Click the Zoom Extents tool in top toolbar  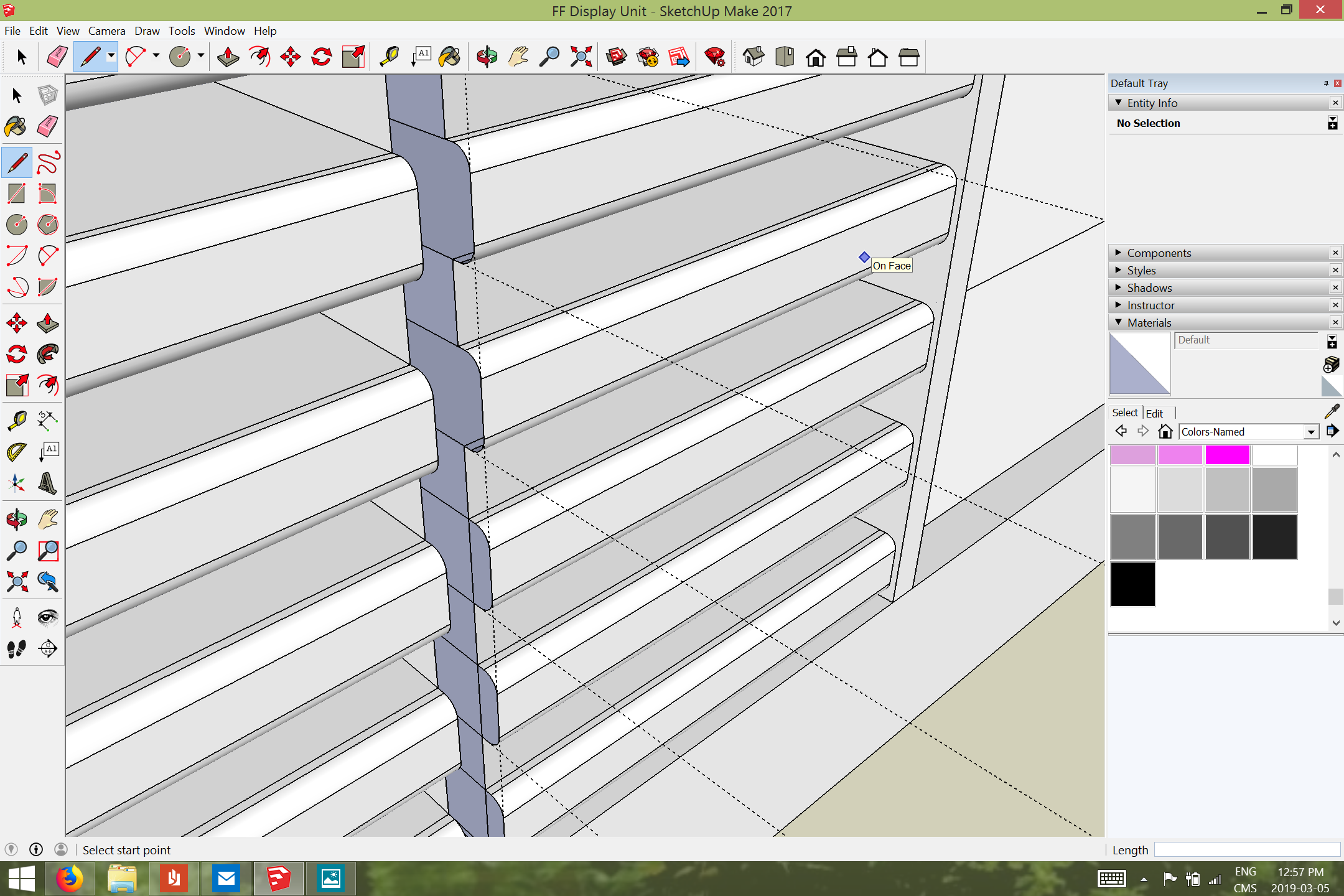point(581,57)
